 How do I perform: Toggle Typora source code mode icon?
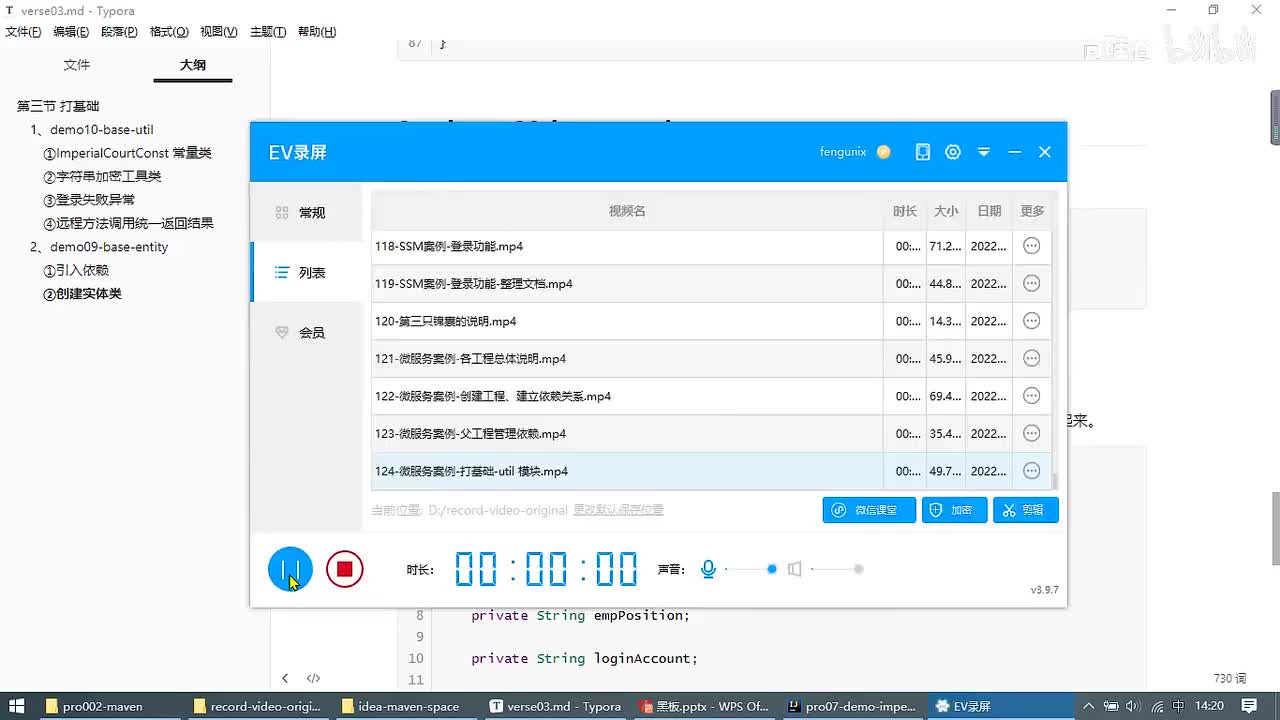click(x=313, y=678)
